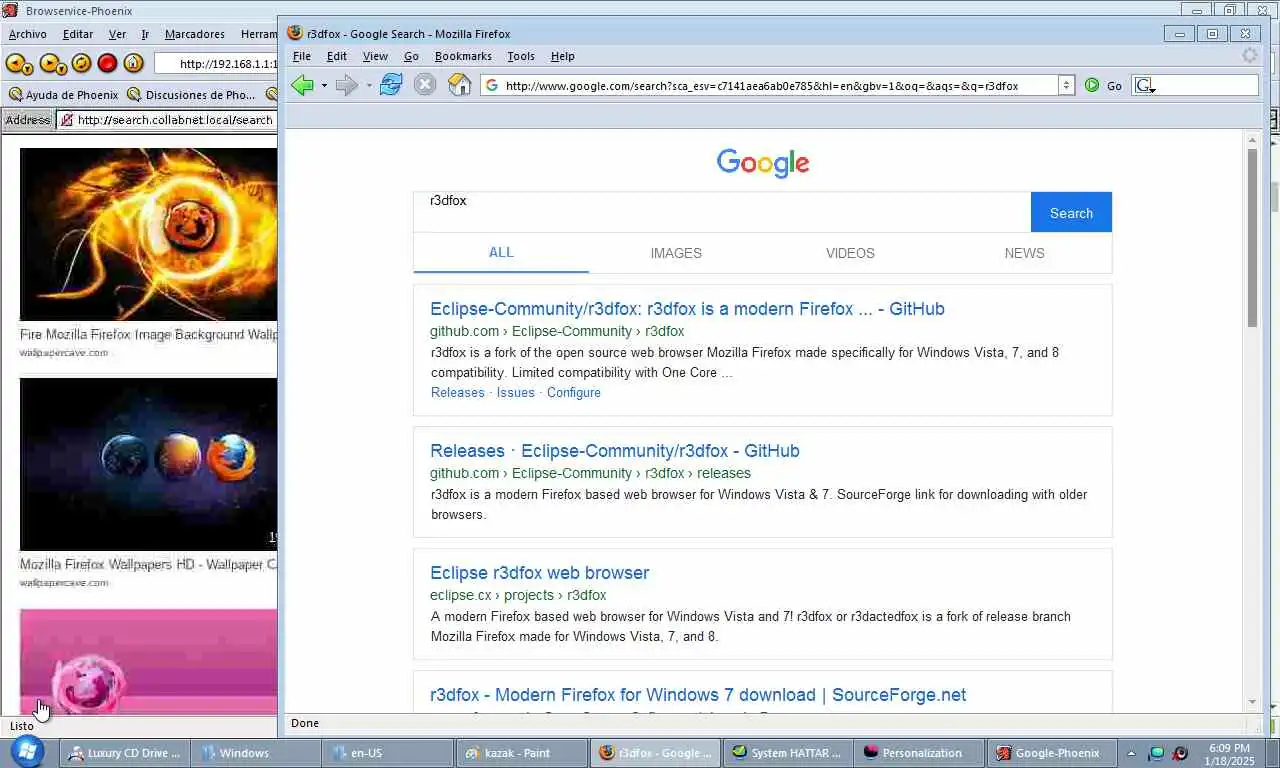
Task: Open Firefox Help menu
Action: point(563,56)
